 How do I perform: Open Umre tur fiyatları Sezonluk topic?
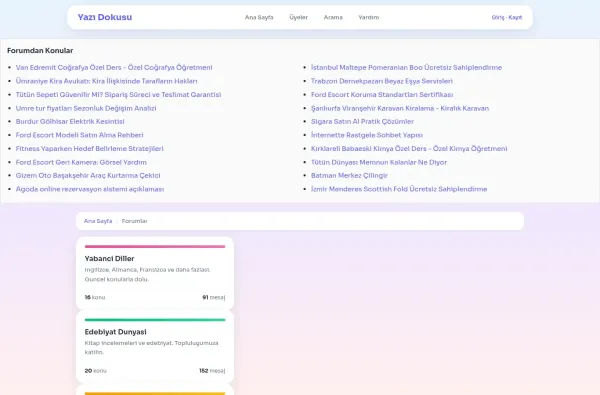(x=86, y=108)
